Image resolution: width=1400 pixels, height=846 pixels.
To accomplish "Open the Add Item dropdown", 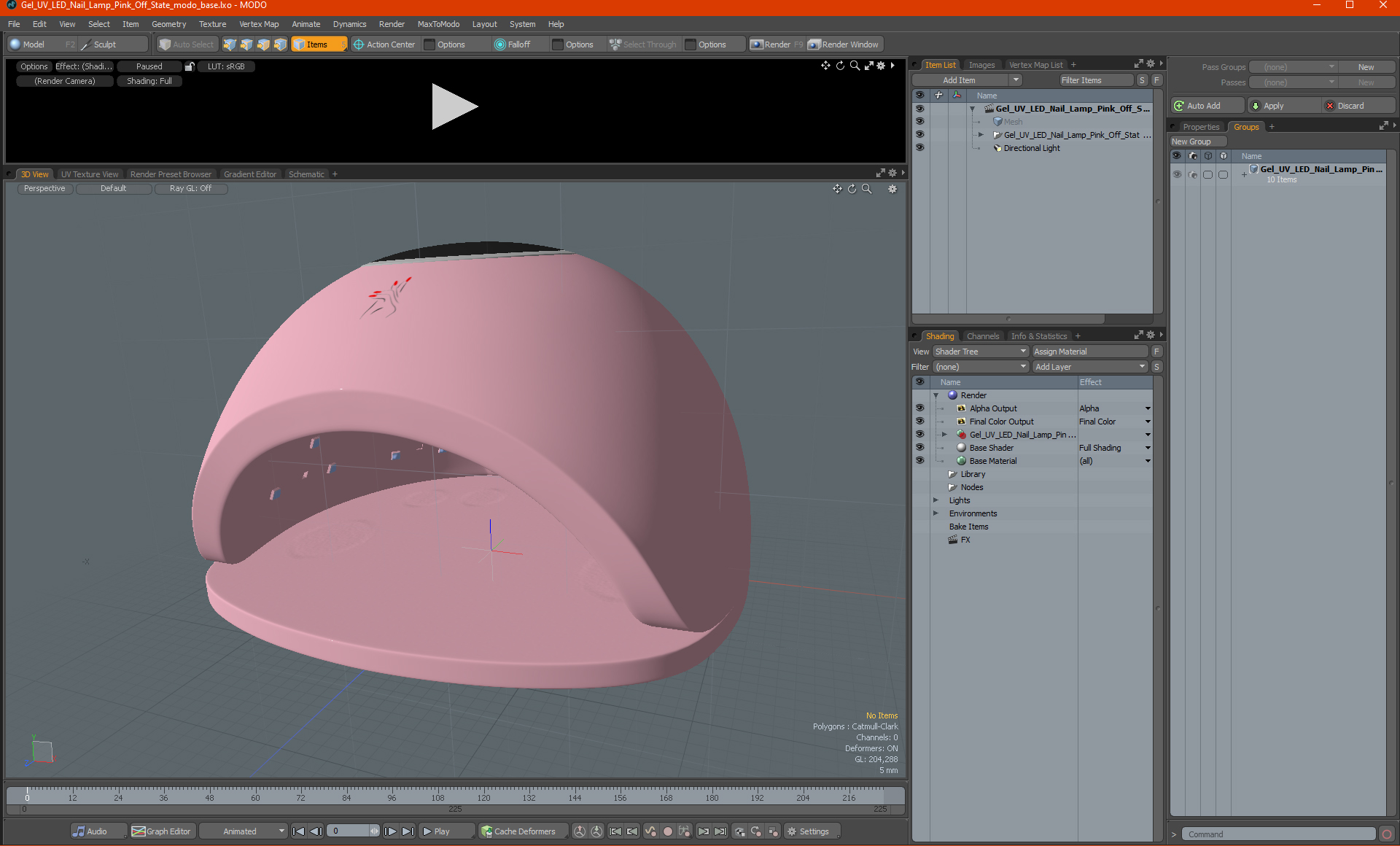I will pos(967,80).
